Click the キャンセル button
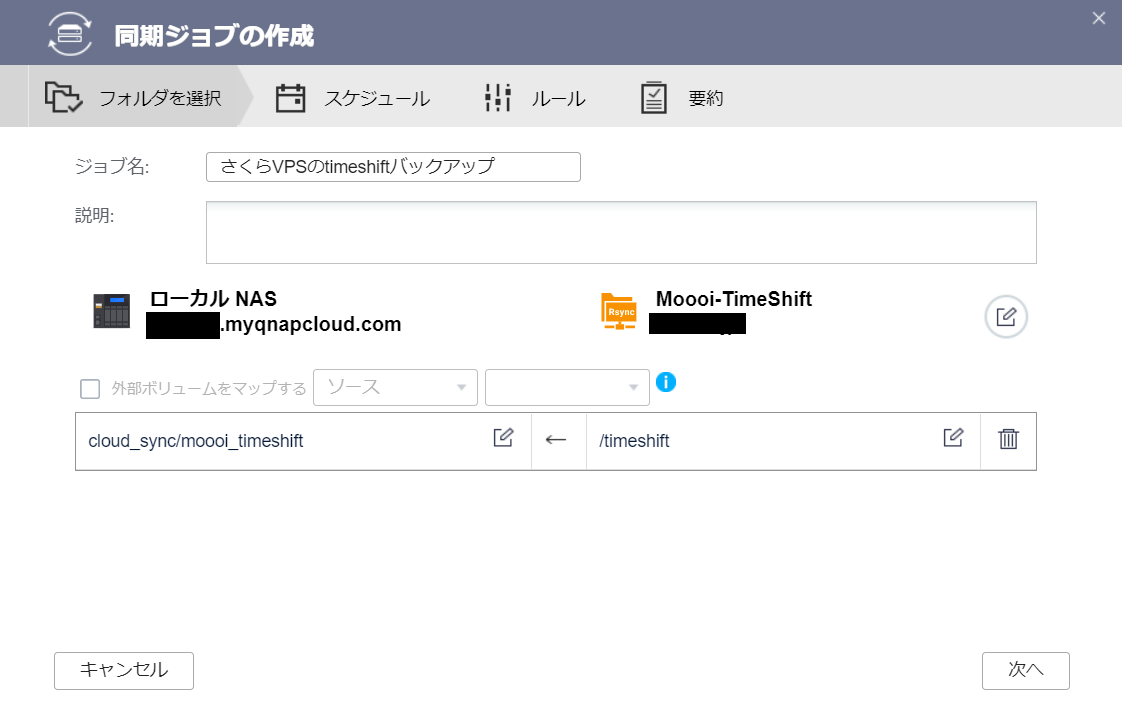 [124, 671]
